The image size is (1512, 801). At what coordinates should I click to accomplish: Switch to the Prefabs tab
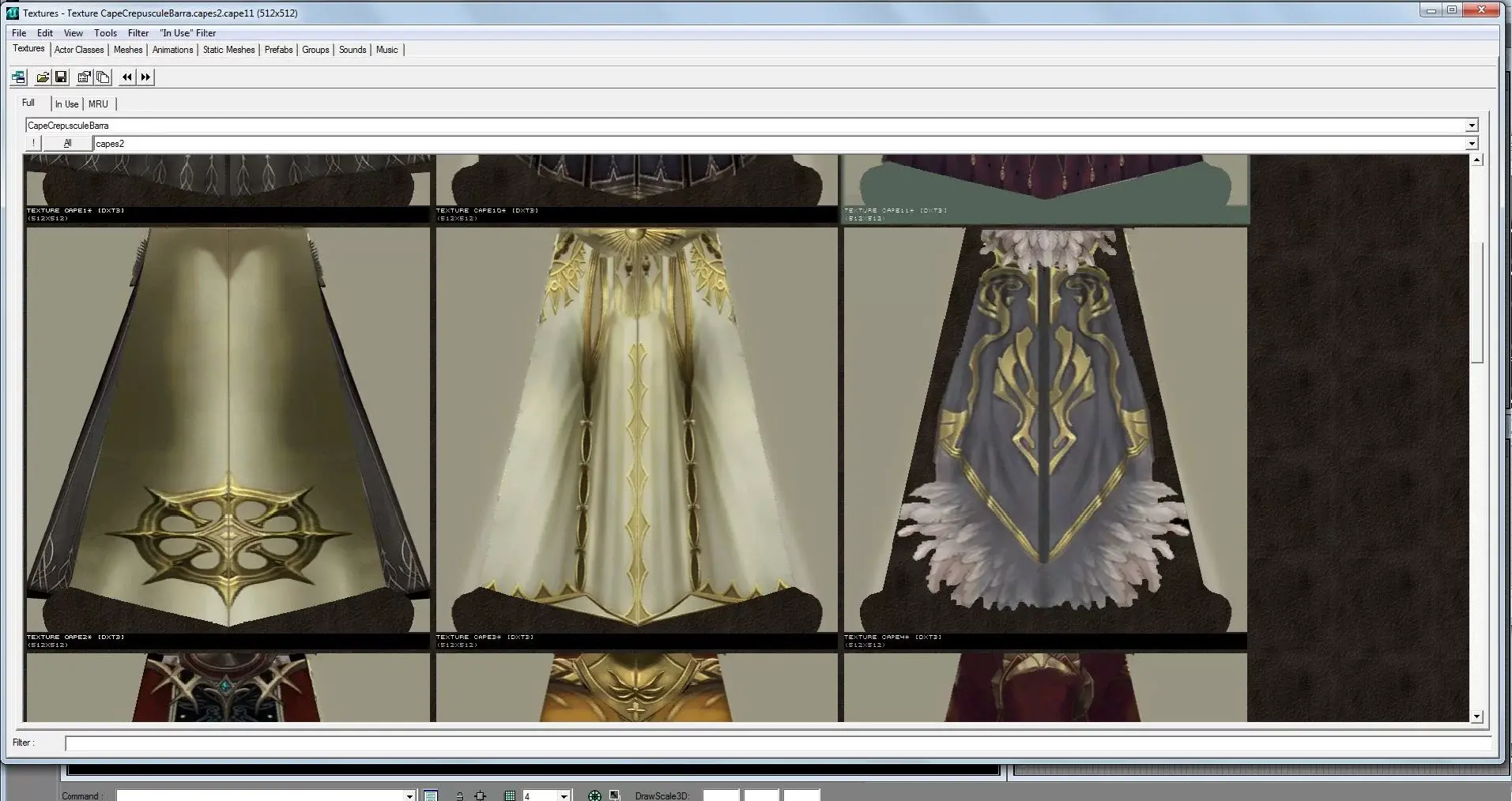tap(278, 50)
